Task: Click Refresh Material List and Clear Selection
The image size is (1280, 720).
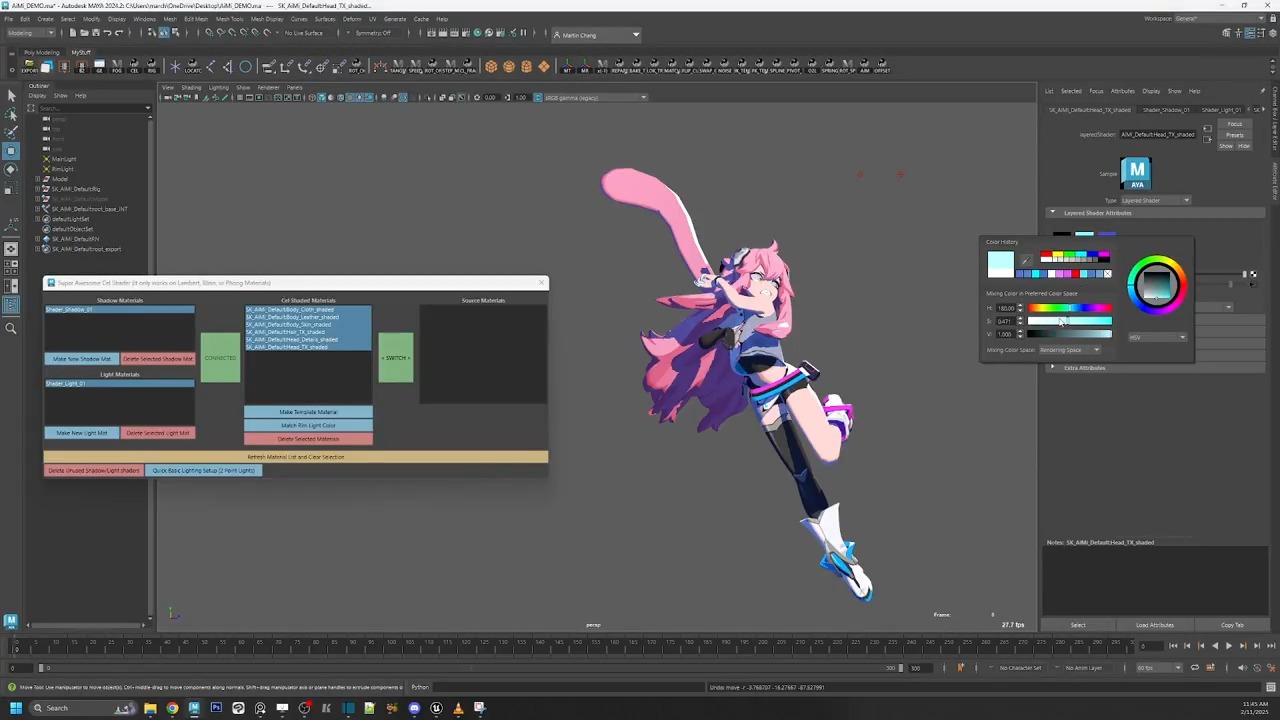Action: (x=296, y=457)
